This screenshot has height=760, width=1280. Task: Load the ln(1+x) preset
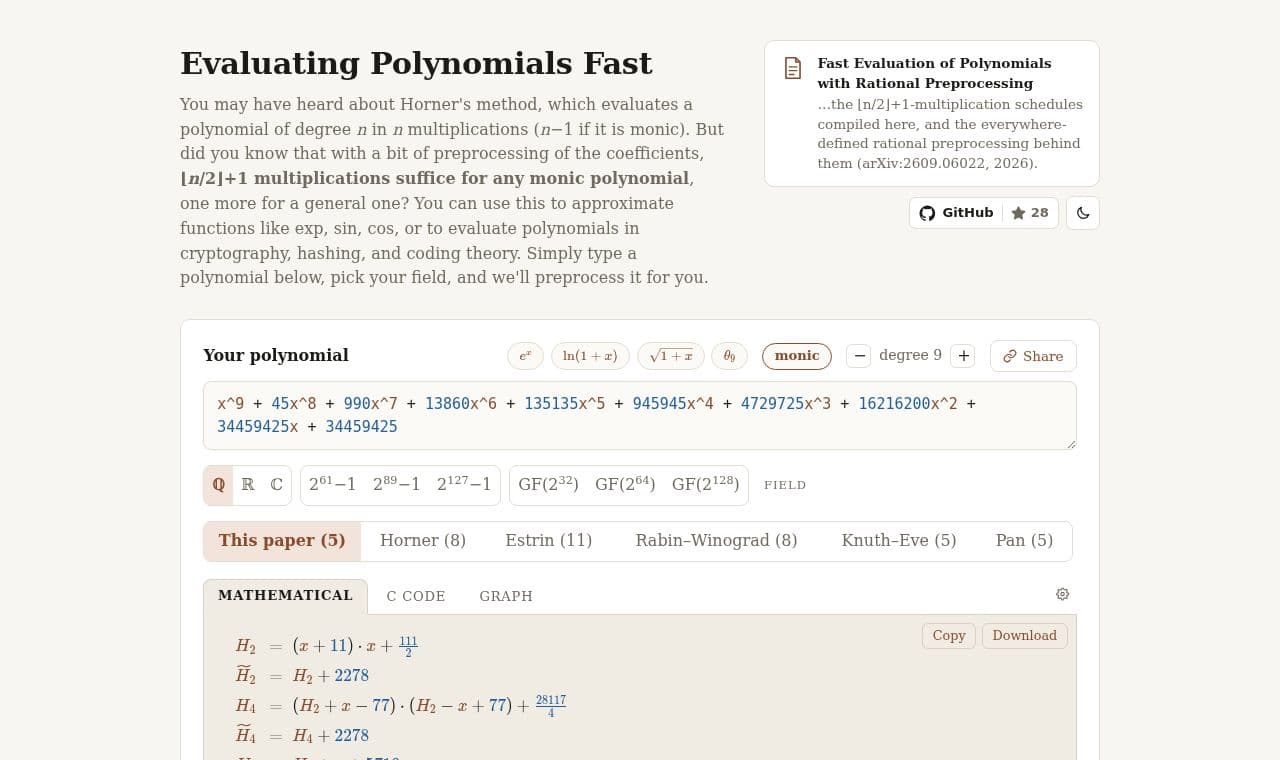(590, 356)
